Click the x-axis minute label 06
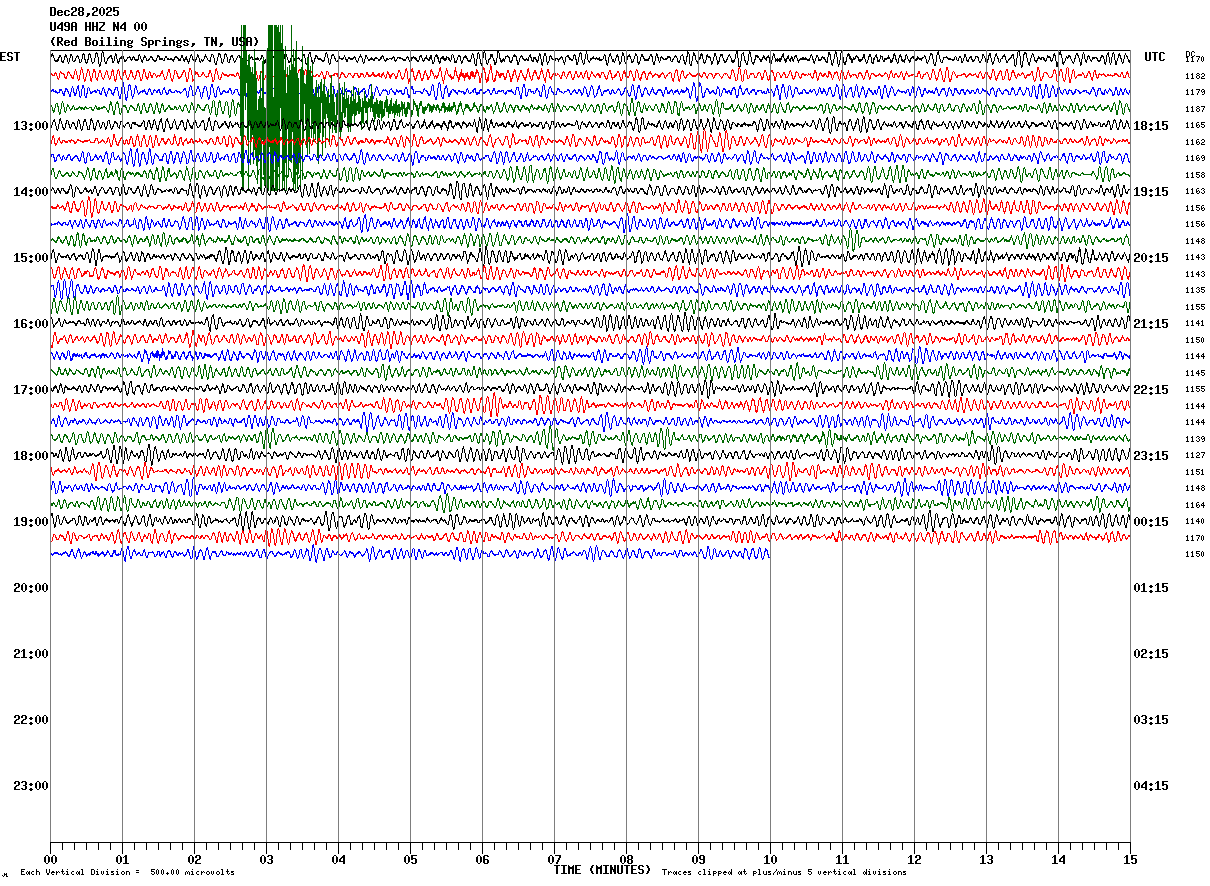Screen dimensions: 1210x886 [482, 859]
